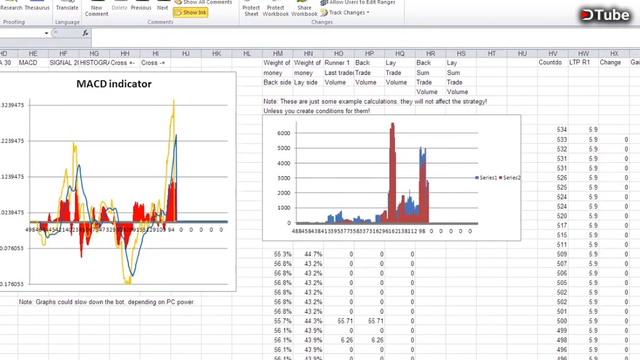Click the Track Changes icon
Viewport: 640px width, 360px height.
324,13
